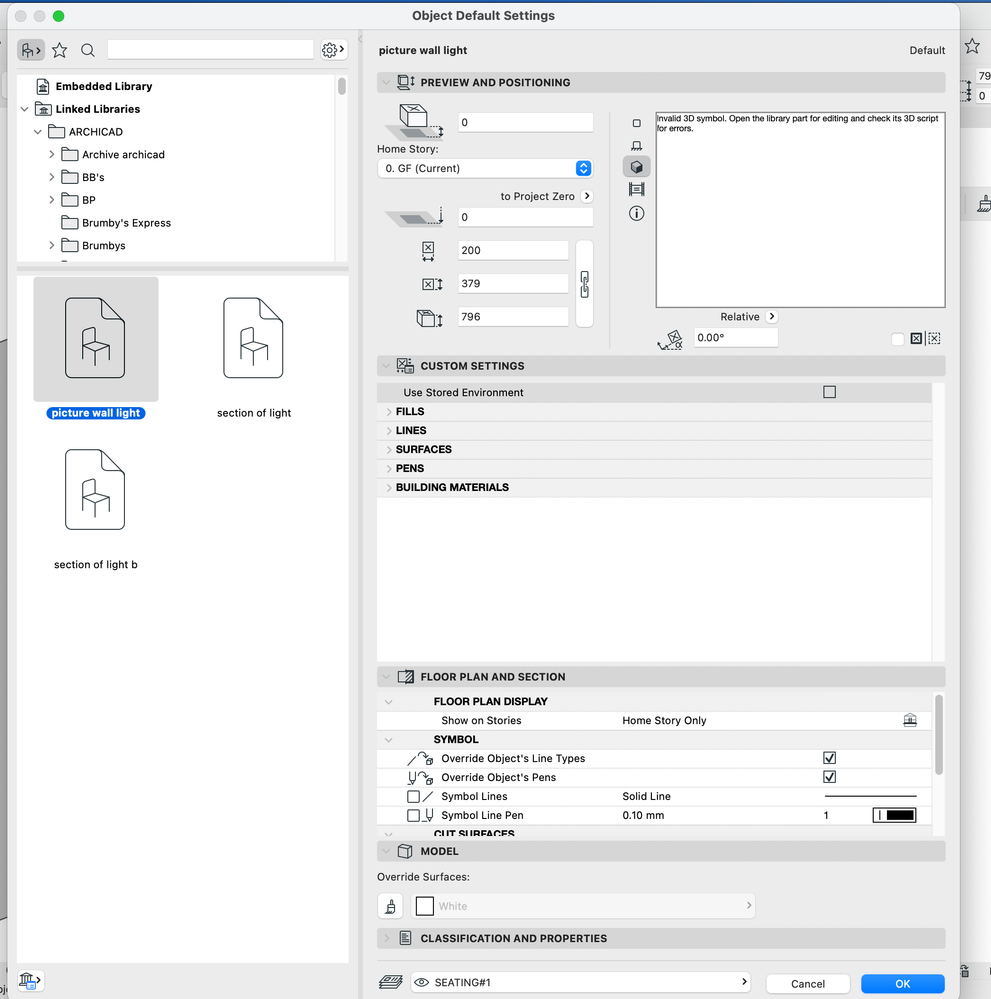Select 'picture wall light' object thumbnail
The height and width of the screenshot is (999, 991).
[95, 339]
